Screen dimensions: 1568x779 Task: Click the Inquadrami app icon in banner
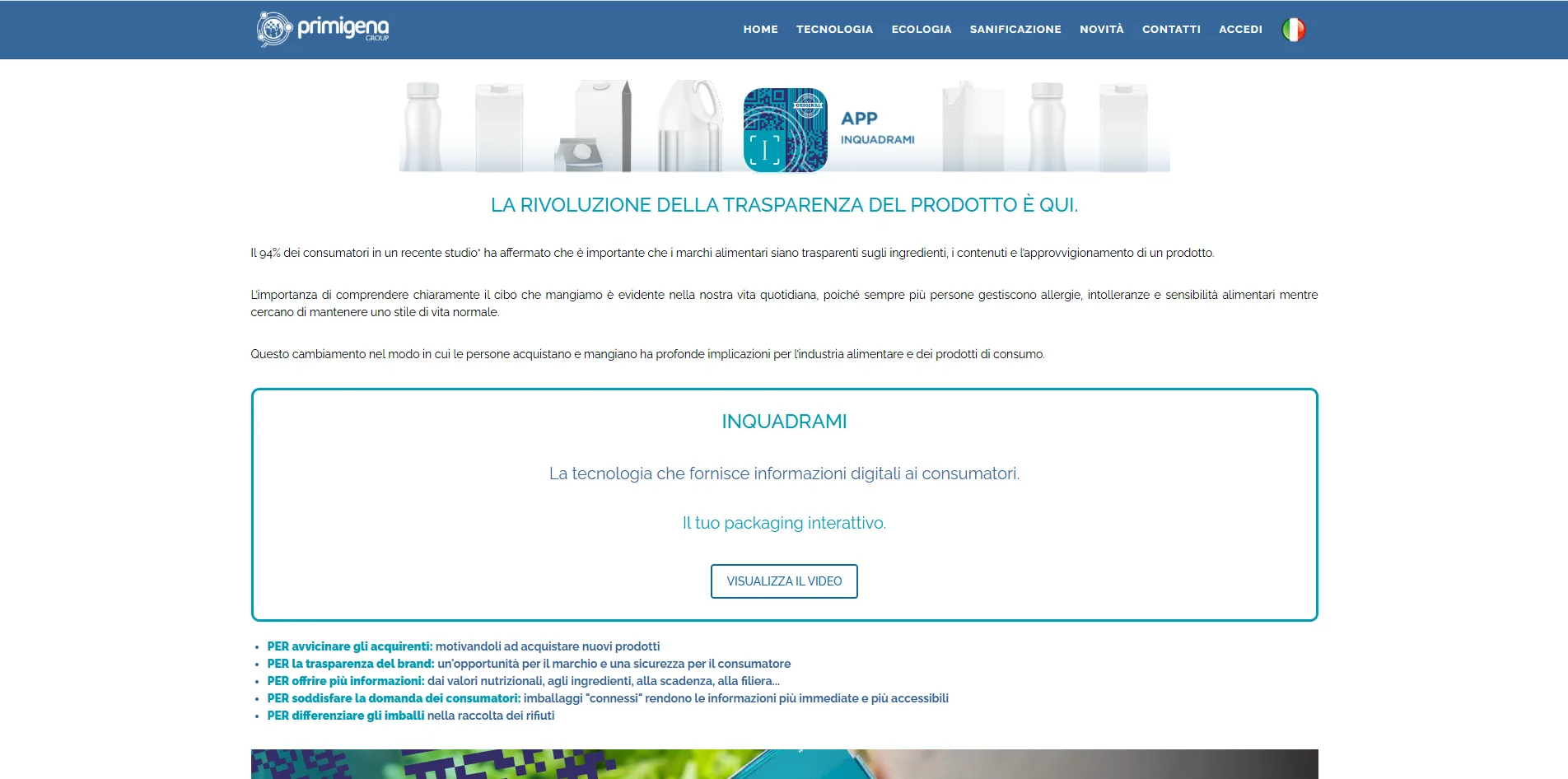coord(785,129)
